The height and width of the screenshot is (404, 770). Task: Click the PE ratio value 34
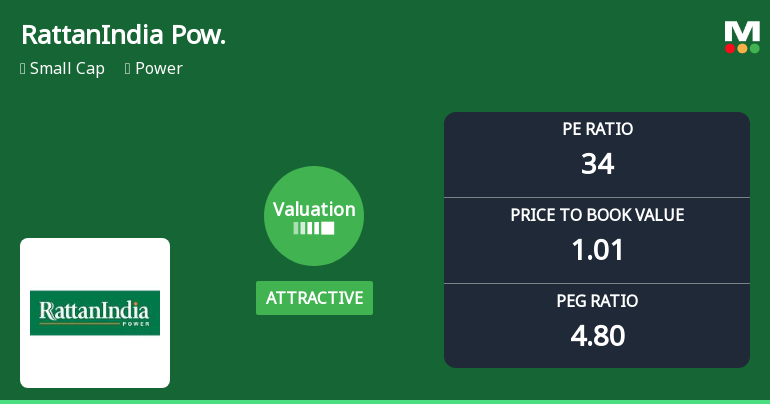click(597, 164)
